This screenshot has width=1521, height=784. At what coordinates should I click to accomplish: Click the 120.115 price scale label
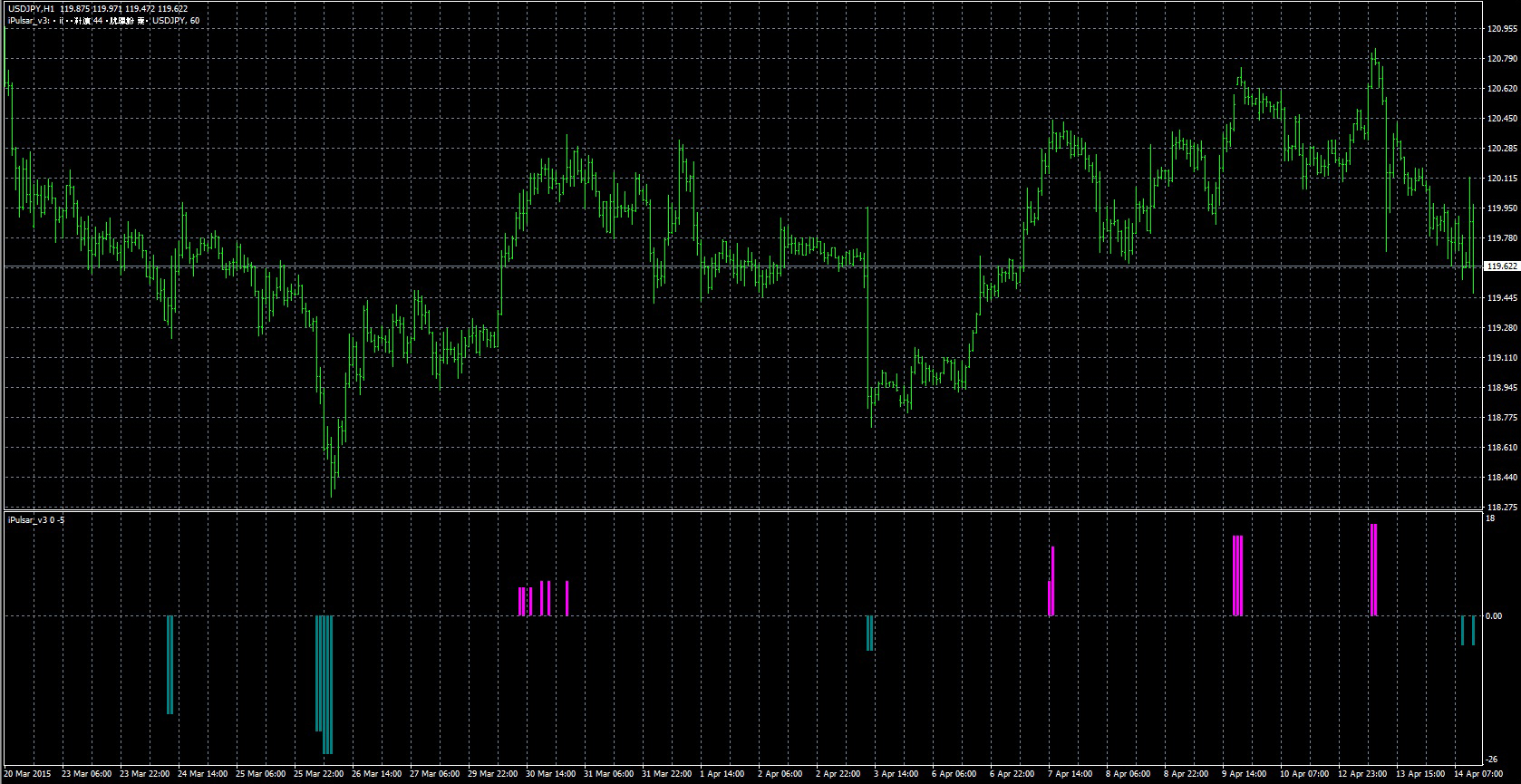point(1502,178)
